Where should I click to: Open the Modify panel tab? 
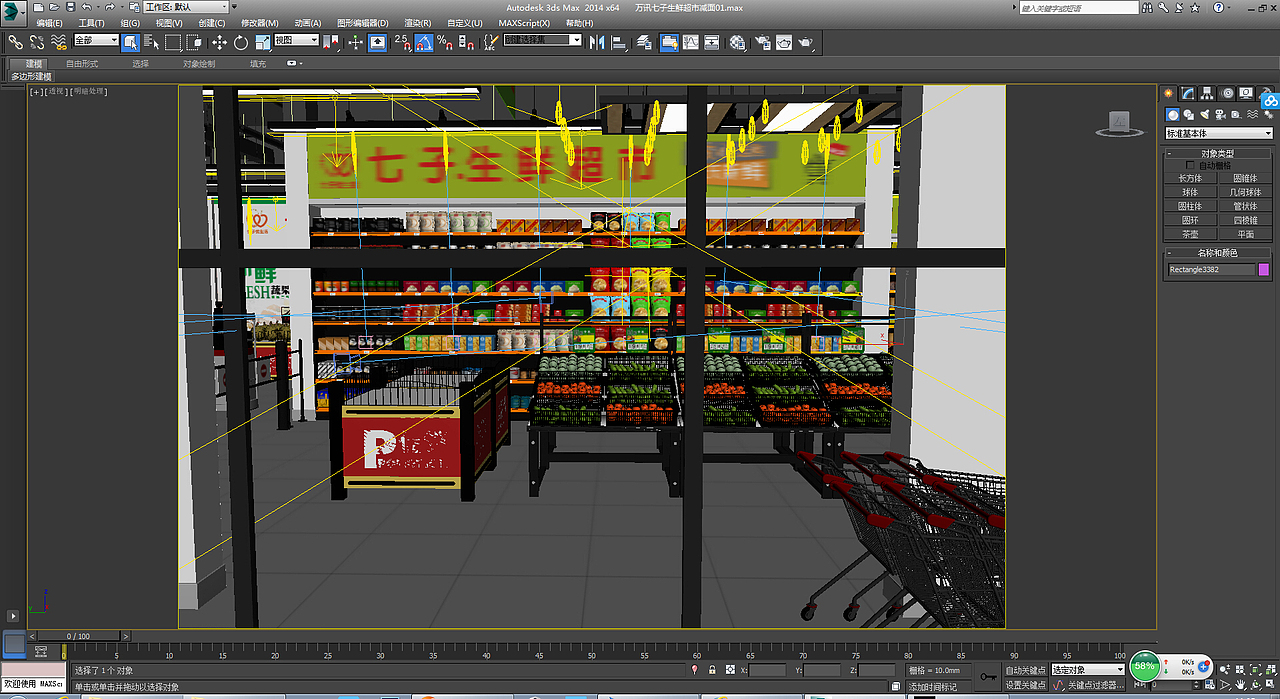pos(1188,93)
